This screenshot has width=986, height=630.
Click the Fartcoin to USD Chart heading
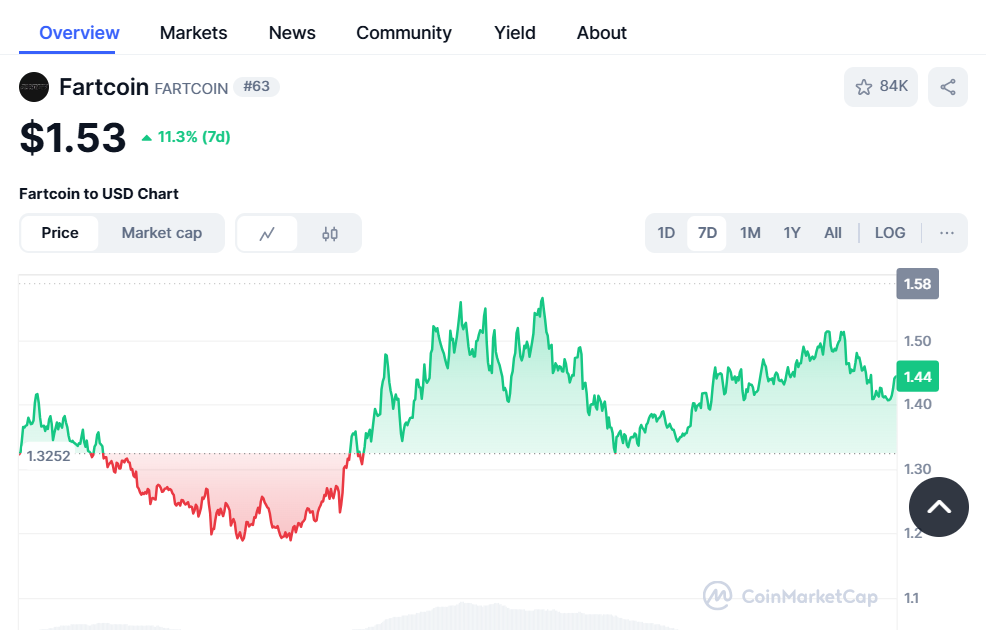(99, 194)
